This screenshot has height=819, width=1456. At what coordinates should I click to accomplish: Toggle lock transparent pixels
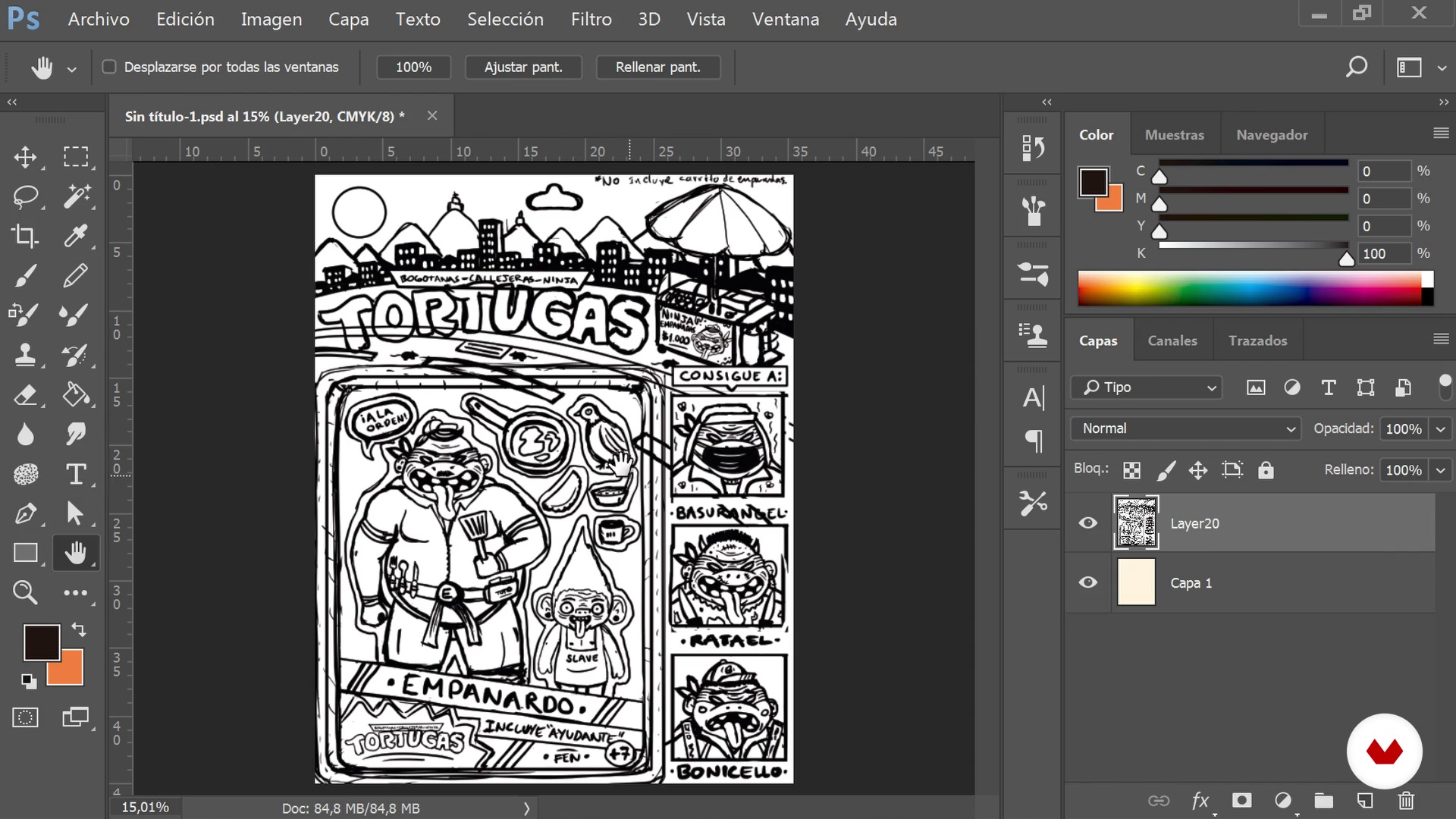1131,470
